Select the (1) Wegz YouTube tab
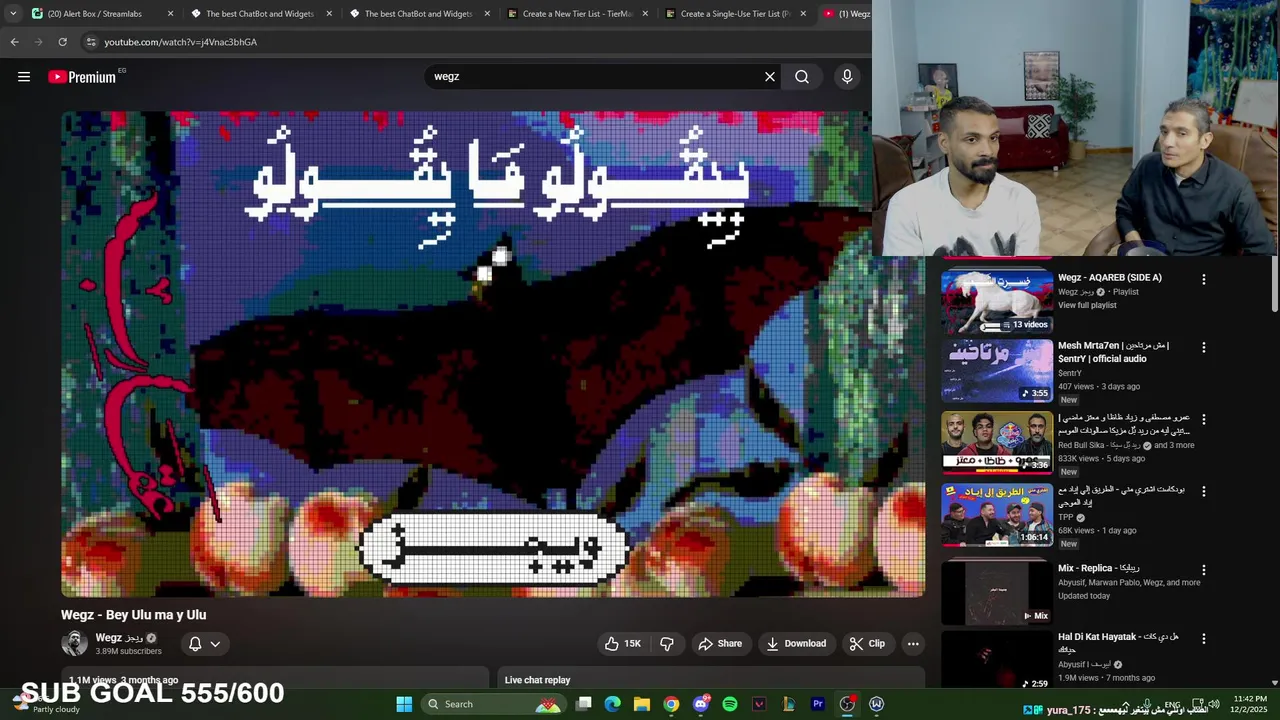Screen dimensions: 1280x720 [x=846, y=14]
